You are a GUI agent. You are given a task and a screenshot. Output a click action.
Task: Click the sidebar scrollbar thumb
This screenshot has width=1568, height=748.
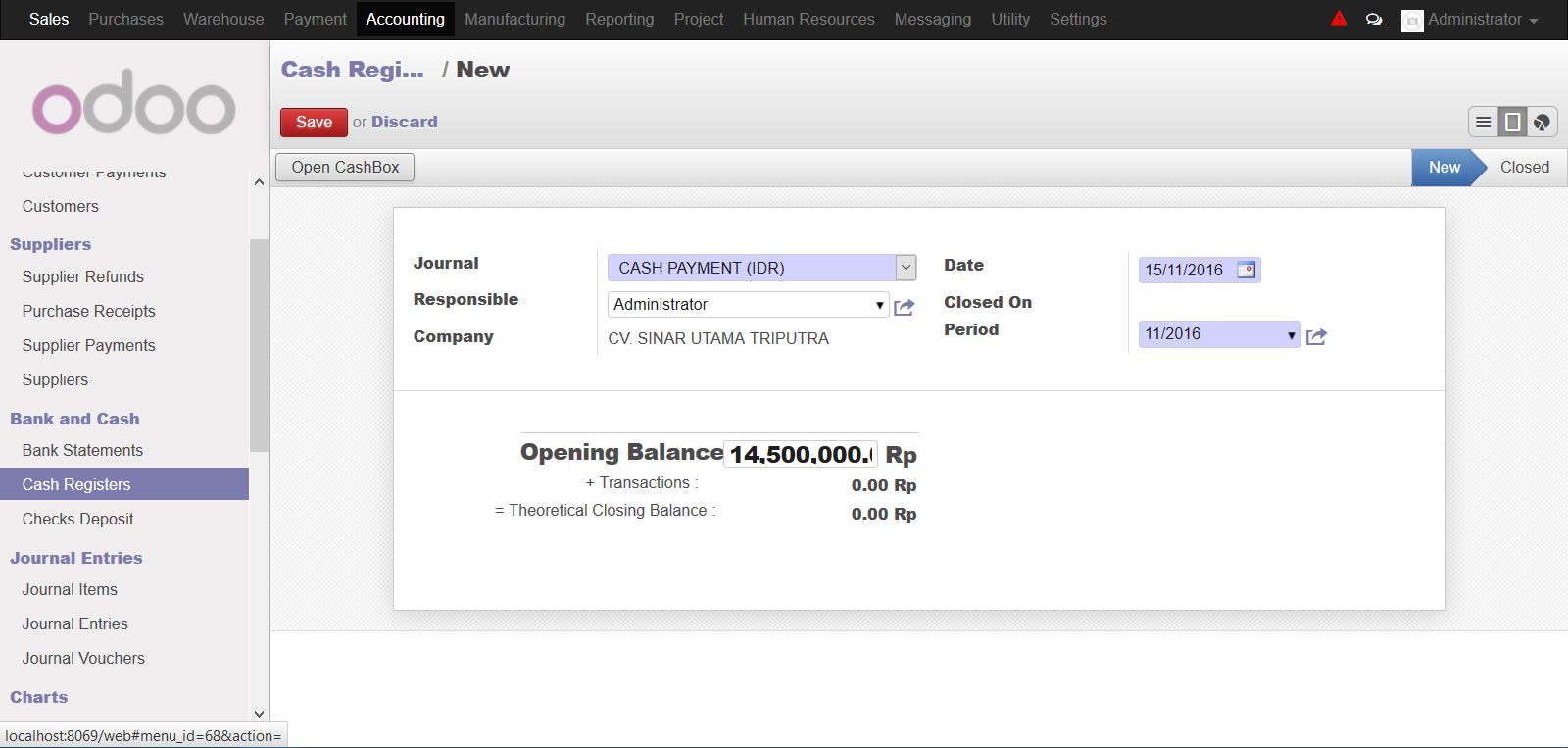pos(259,345)
